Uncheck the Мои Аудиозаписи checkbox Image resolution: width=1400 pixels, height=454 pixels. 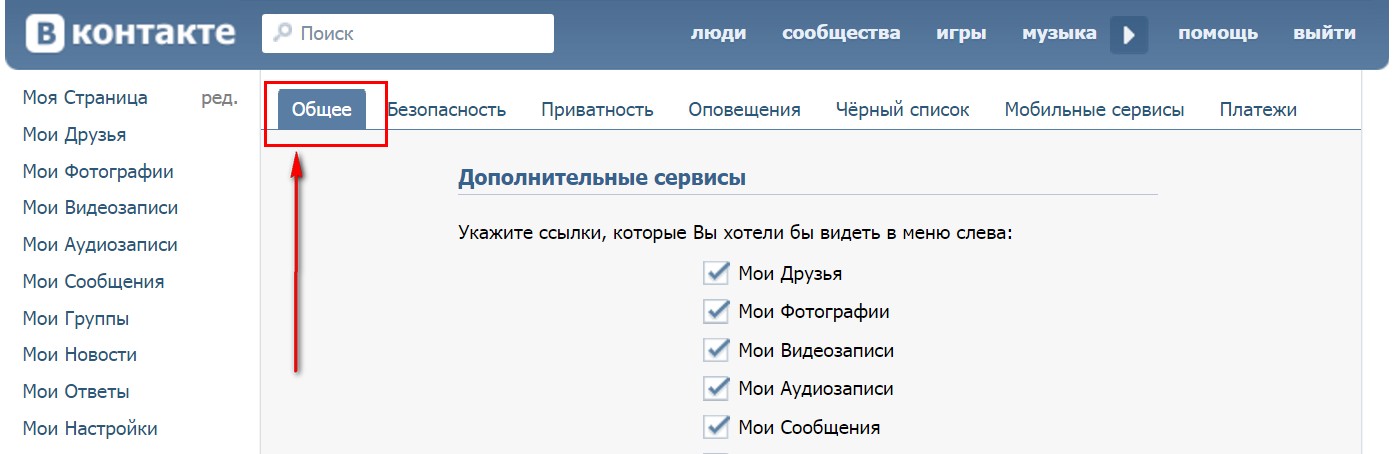(716, 388)
